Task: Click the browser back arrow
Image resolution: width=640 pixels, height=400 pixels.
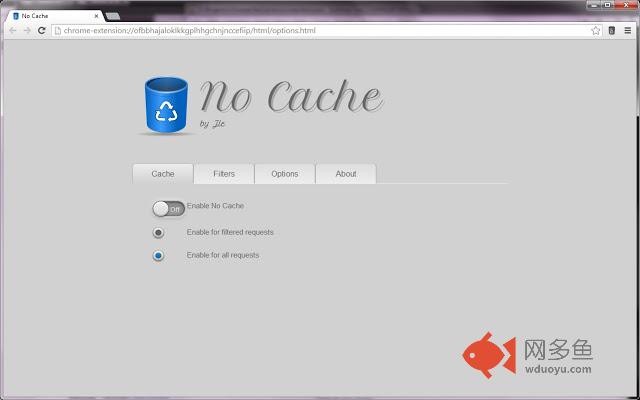Action: point(13,31)
